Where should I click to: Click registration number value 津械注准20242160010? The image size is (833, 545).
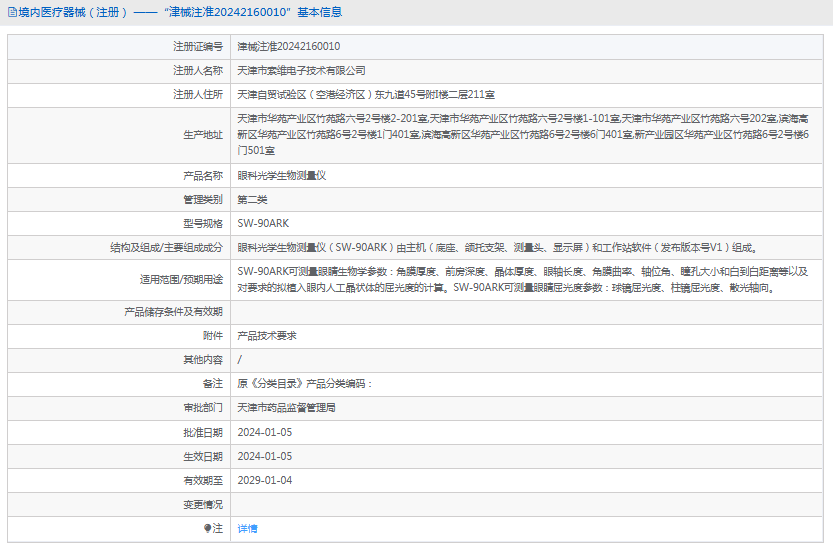coord(288,47)
